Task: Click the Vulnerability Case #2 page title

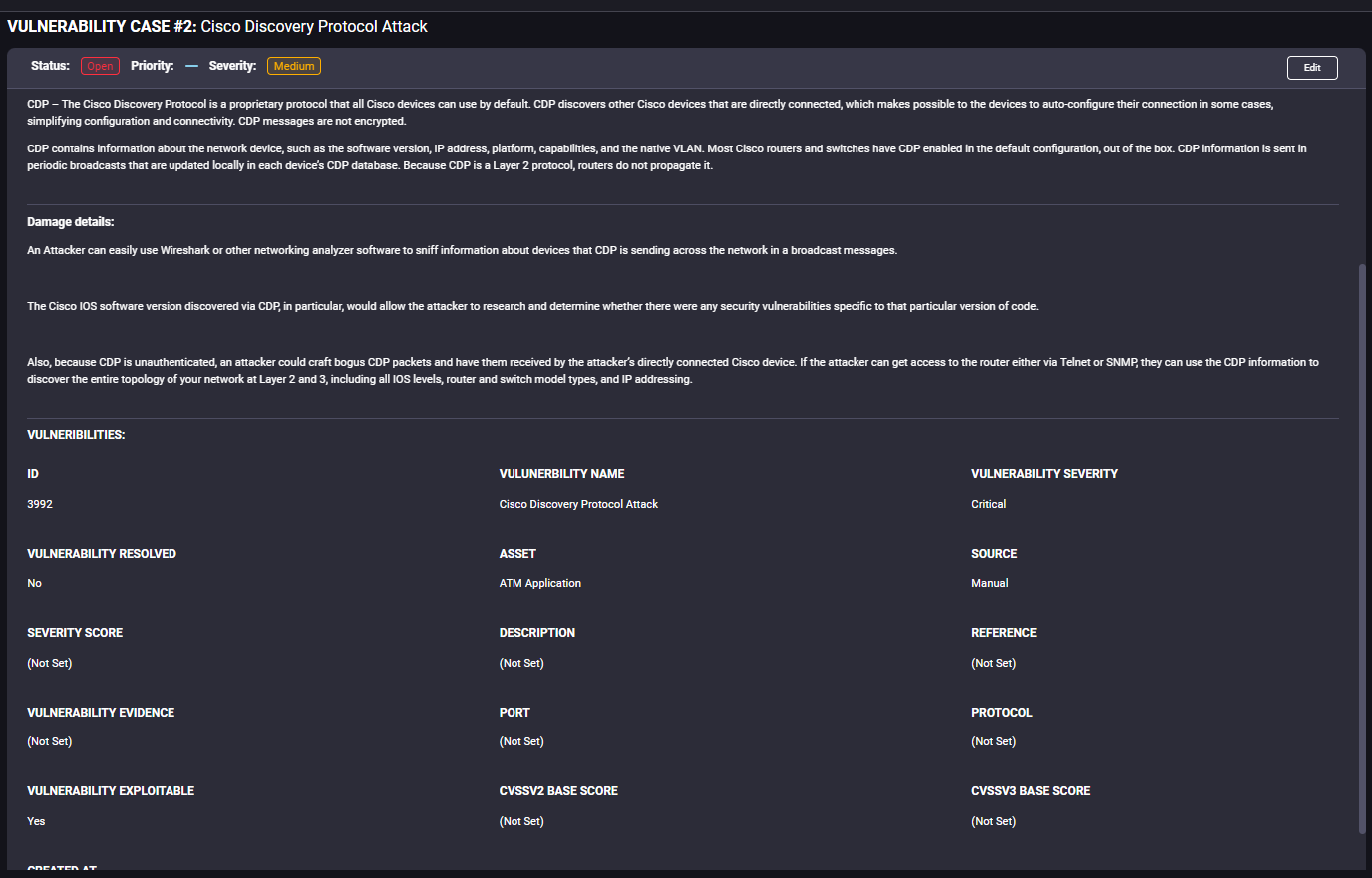Action: 217,27
